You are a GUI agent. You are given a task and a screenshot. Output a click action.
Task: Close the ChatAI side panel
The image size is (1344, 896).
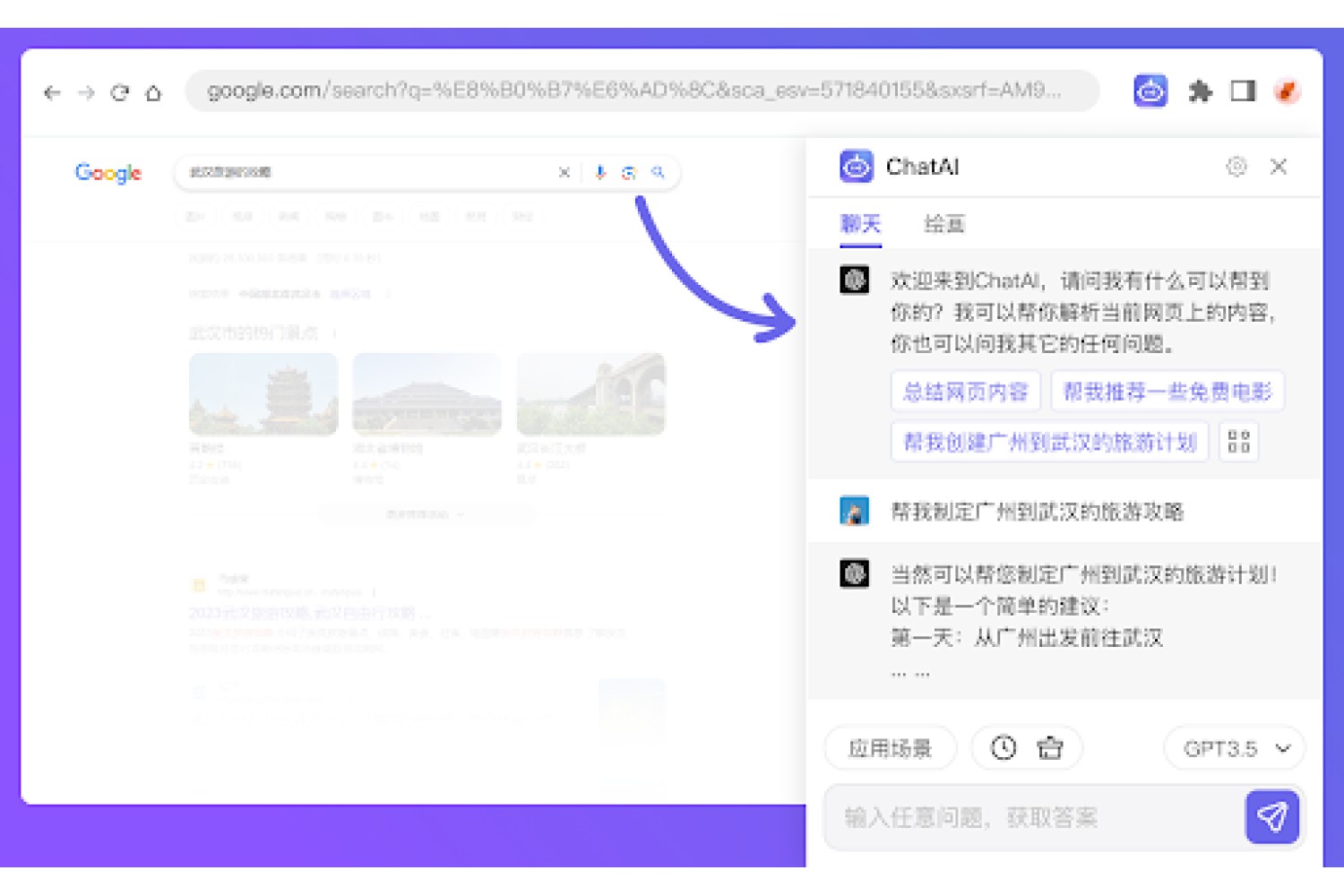tap(1279, 167)
